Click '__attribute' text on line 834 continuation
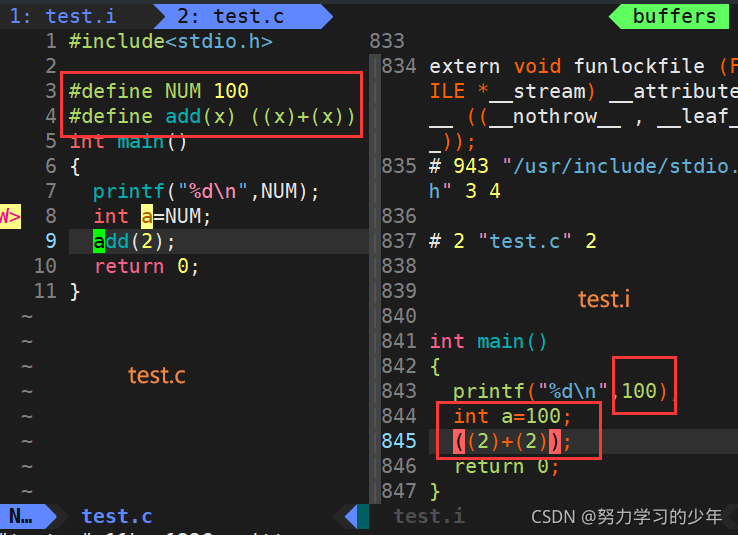 [674, 91]
